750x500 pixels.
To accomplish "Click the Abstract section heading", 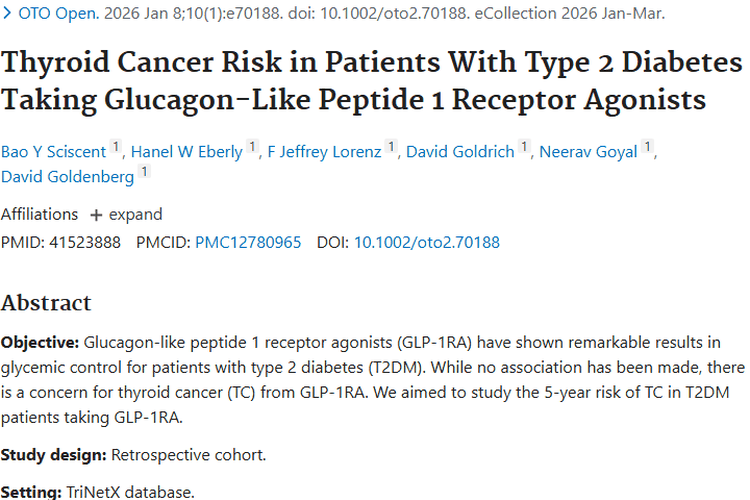I will [46, 303].
